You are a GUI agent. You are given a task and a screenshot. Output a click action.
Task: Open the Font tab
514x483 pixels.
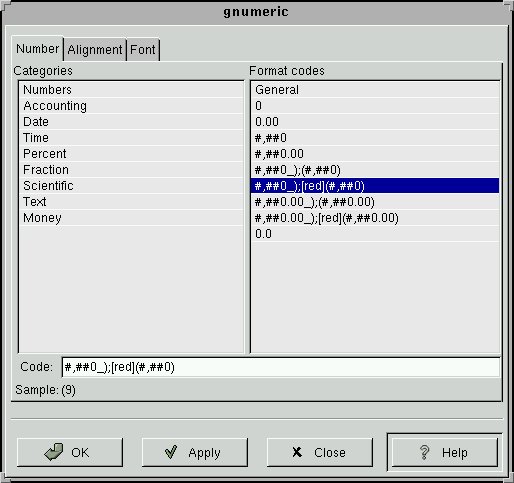143,50
